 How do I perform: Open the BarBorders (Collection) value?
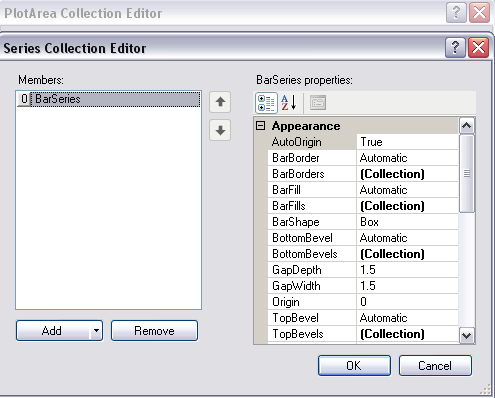[x=408, y=174]
